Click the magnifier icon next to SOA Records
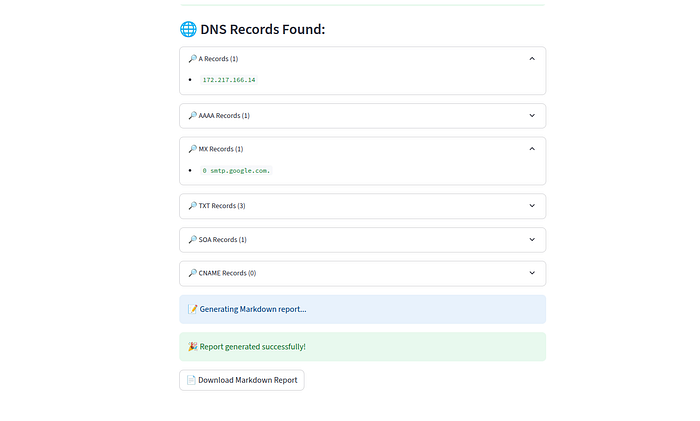700x421 pixels. click(192, 240)
